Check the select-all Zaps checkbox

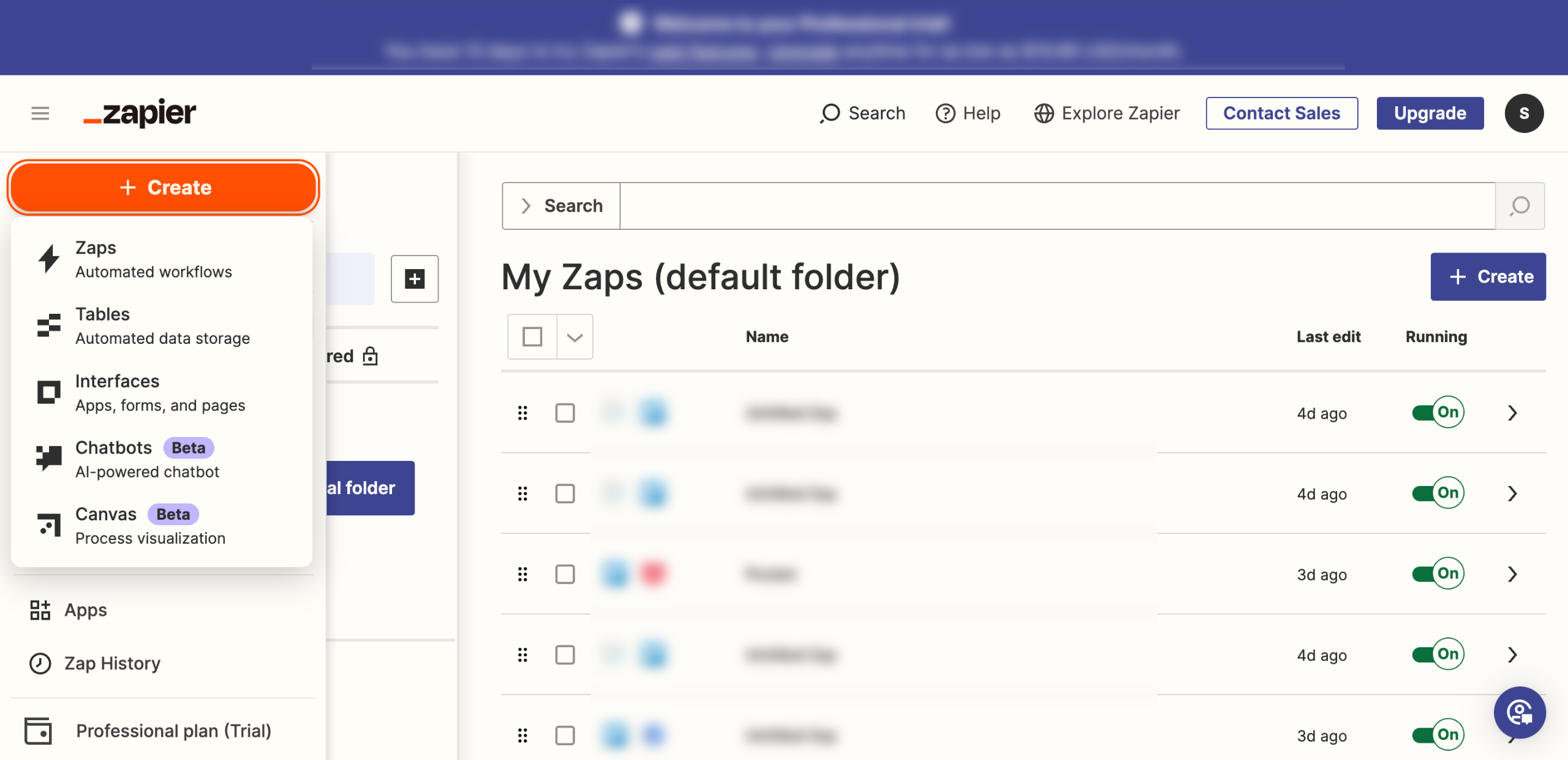click(x=532, y=336)
